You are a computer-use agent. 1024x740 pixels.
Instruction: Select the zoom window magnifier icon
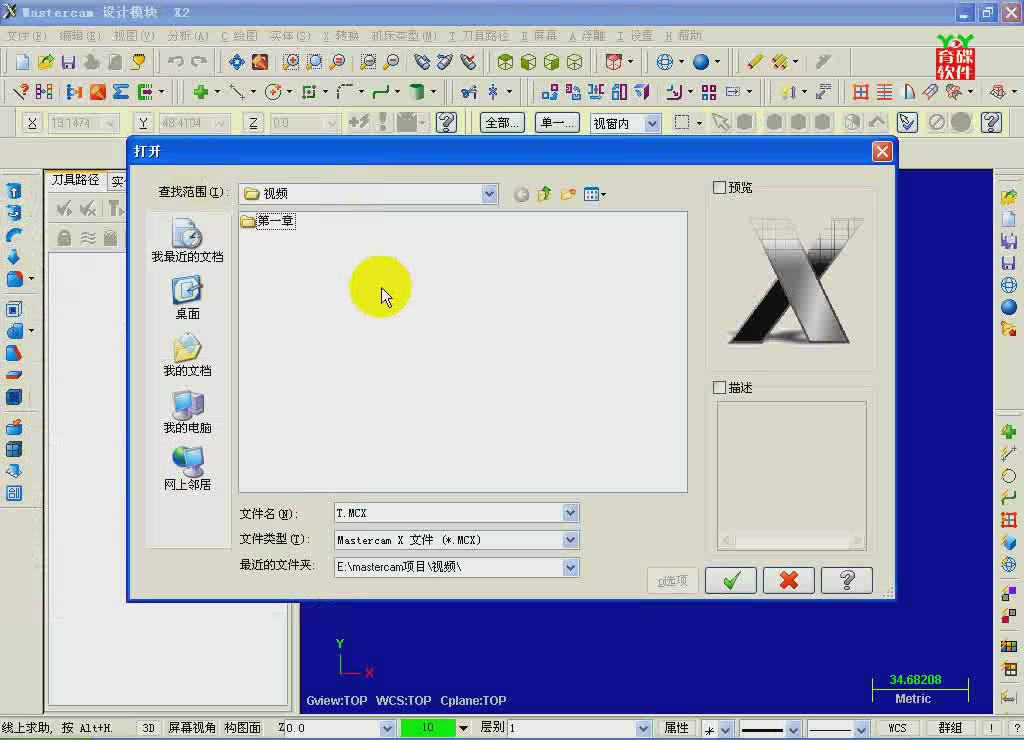(x=291, y=62)
